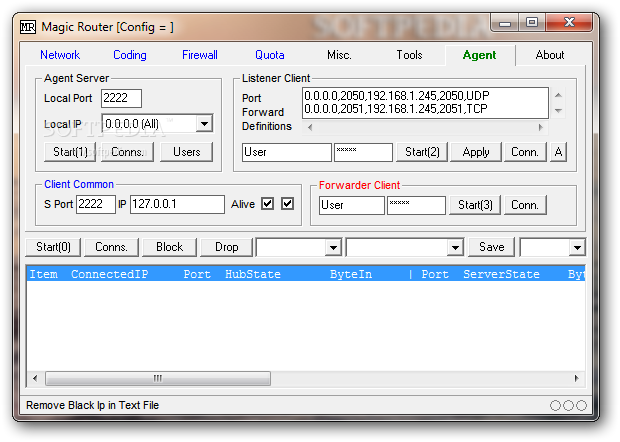
Task: Click the Drop button
Action: click(227, 247)
